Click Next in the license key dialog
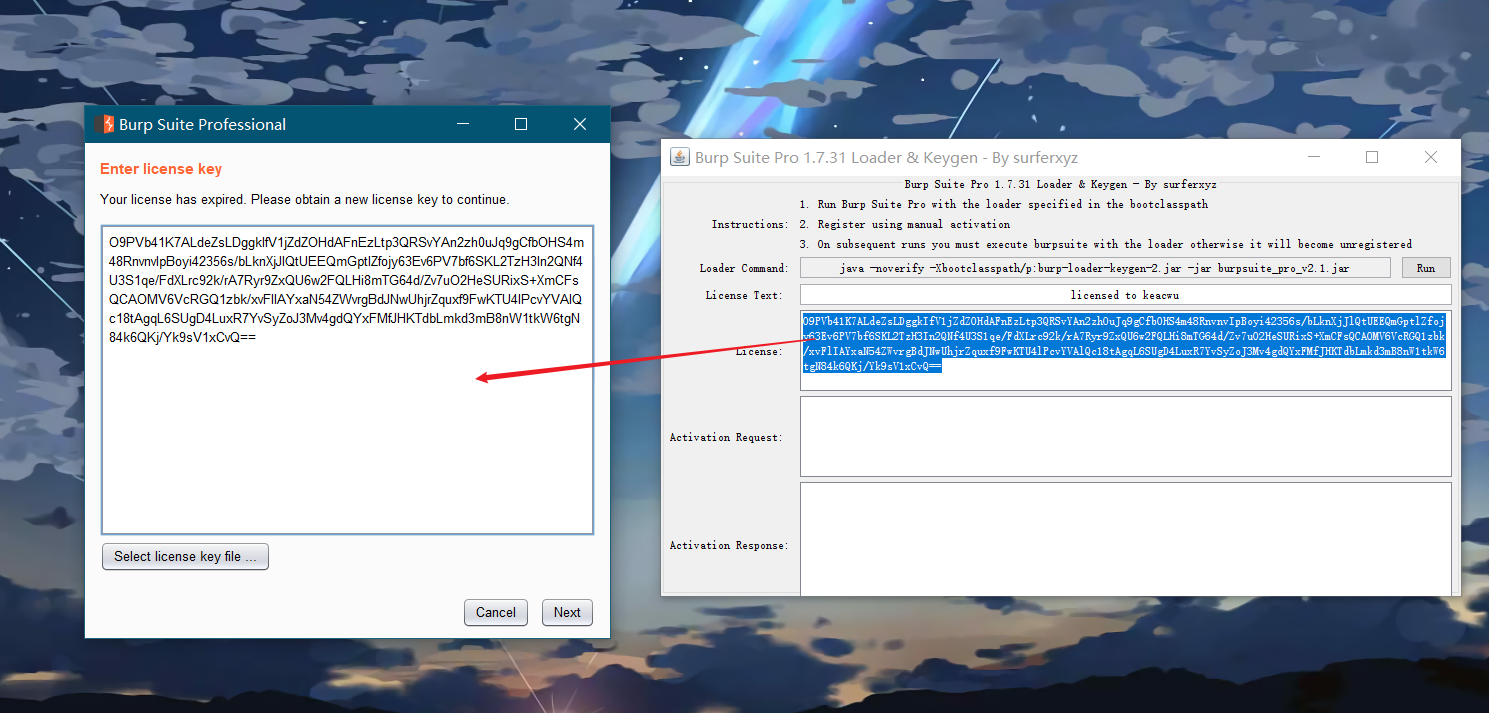The image size is (1489, 713). pyautogui.click(x=567, y=613)
